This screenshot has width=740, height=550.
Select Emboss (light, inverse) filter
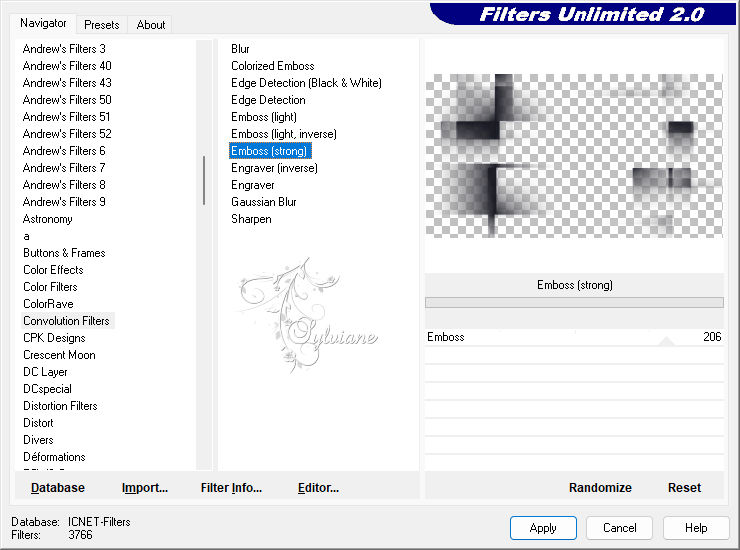(x=284, y=134)
